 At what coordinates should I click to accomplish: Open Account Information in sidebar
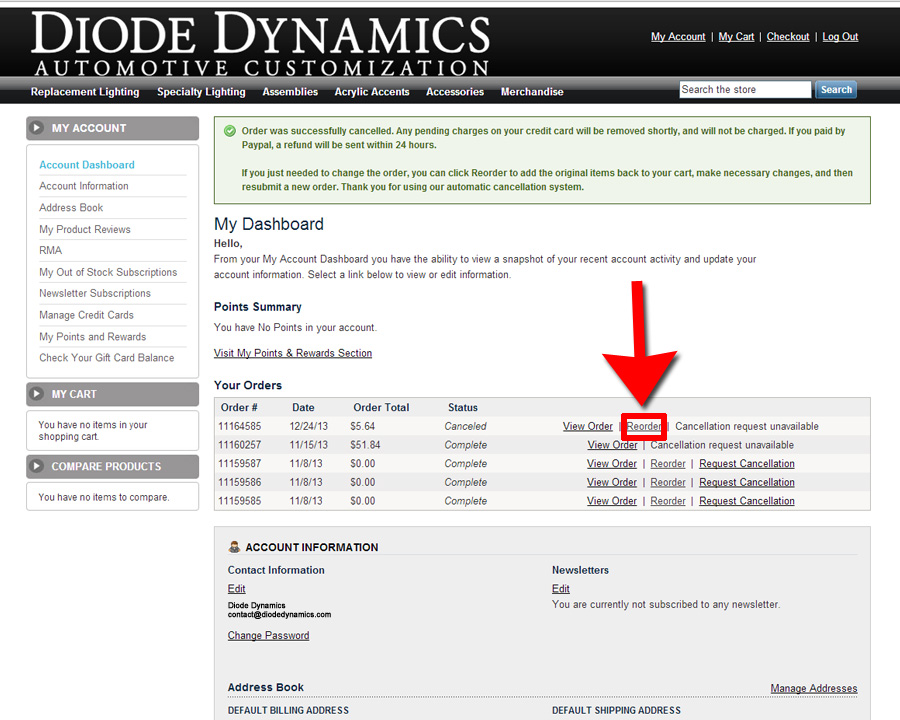tap(84, 186)
